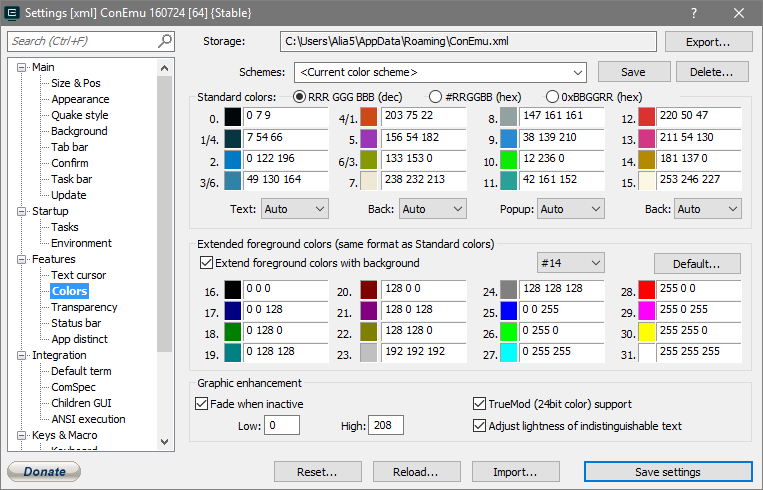Click the cyan swatch for color 27
The height and width of the screenshot is (490, 763).
click(509, 353)
